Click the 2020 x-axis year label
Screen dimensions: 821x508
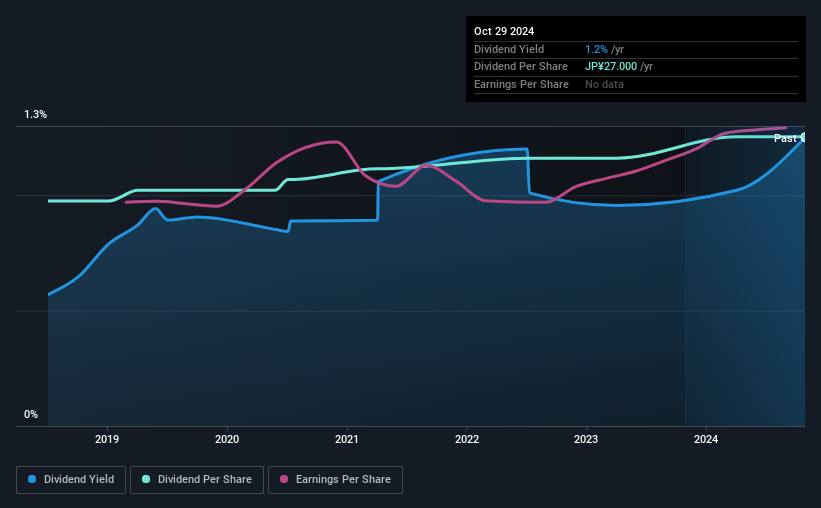227,439
